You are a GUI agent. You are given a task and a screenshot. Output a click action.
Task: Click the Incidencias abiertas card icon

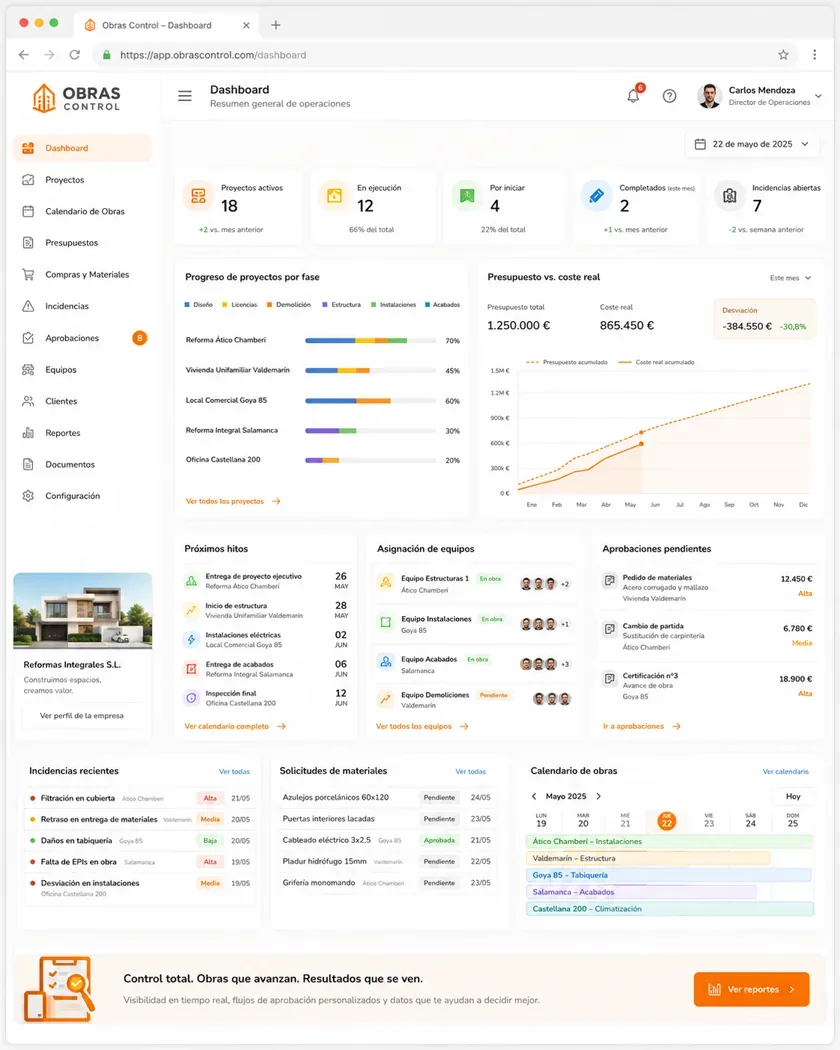pos(729,196)
